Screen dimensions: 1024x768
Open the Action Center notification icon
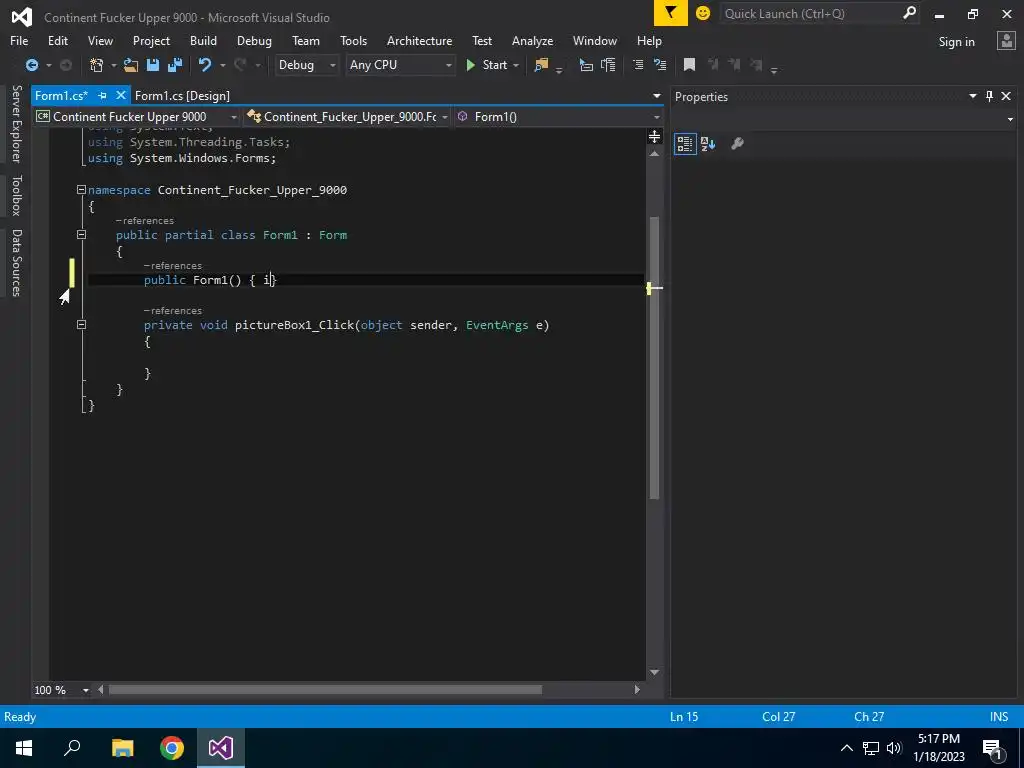(992, 748)
